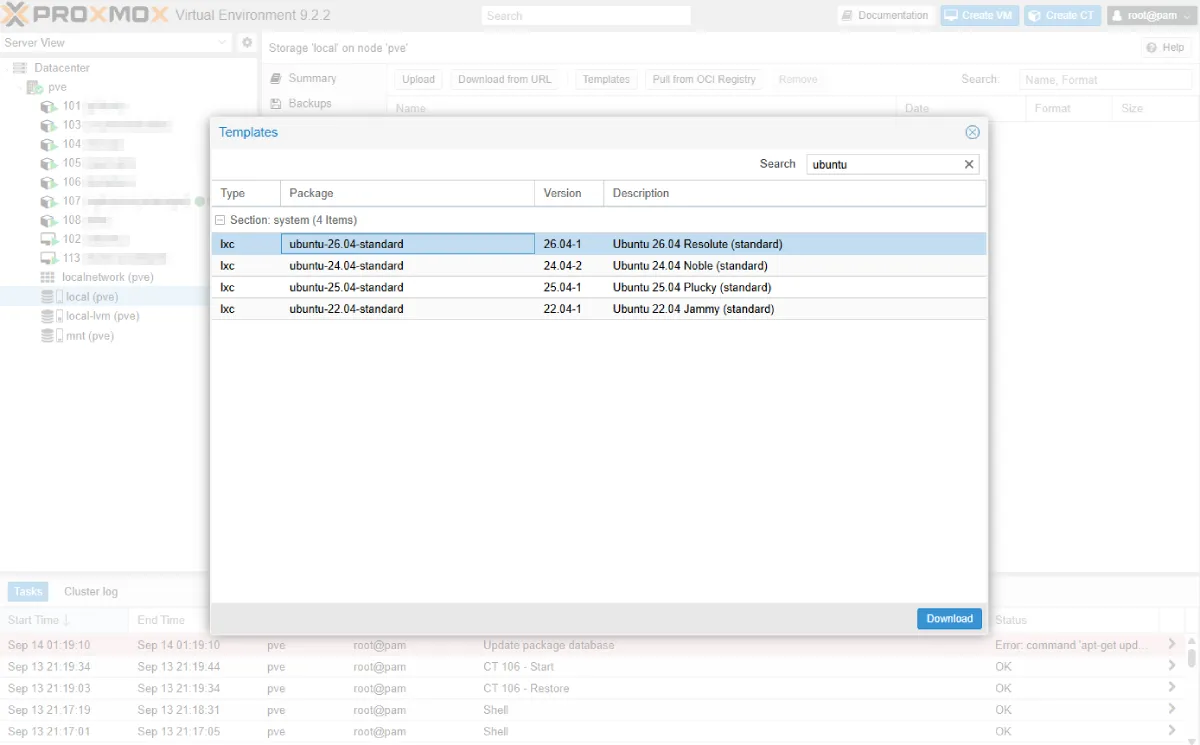1200x745 pixels.
Task: Click version 25.04-1 cell
Action: pyautogui.click(x=563, y=287)
